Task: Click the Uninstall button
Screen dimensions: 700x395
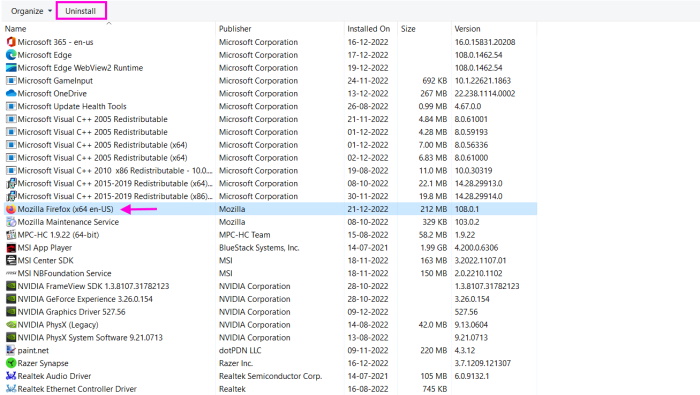Action: [x=81, y=11]
